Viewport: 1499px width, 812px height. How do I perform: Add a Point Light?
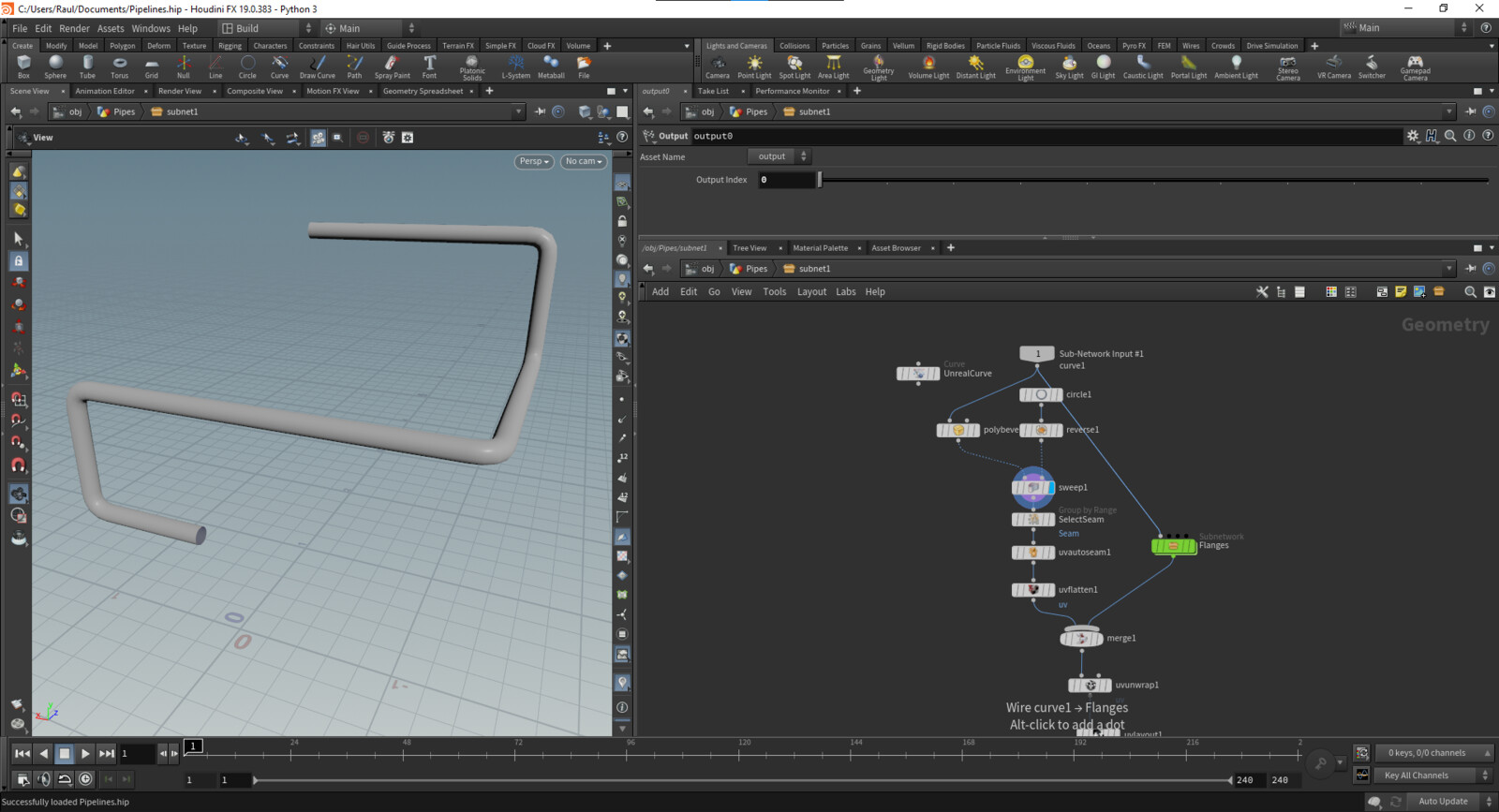point(754,66)
